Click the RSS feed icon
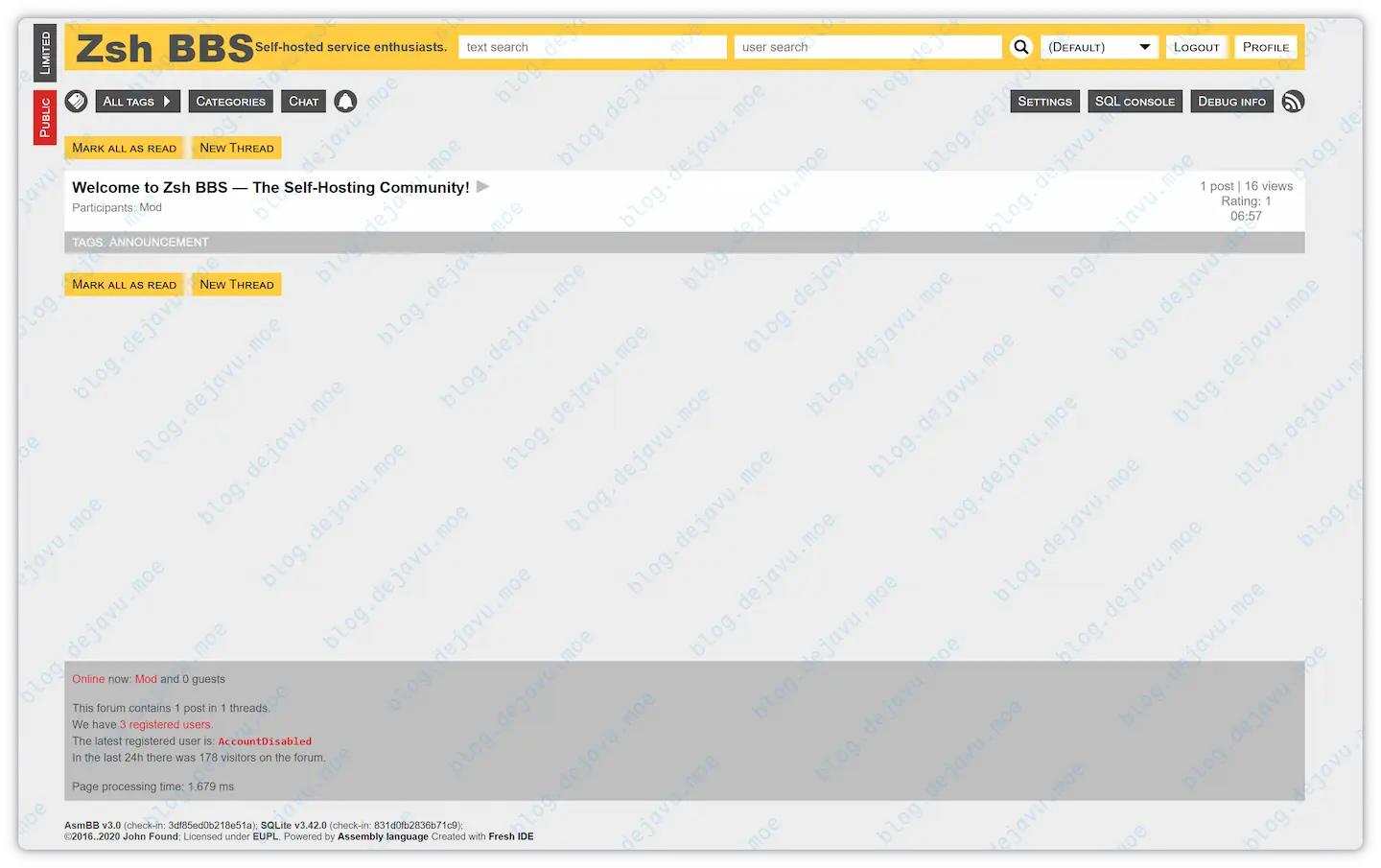 pyautogui.click(x=1293, y=101)
